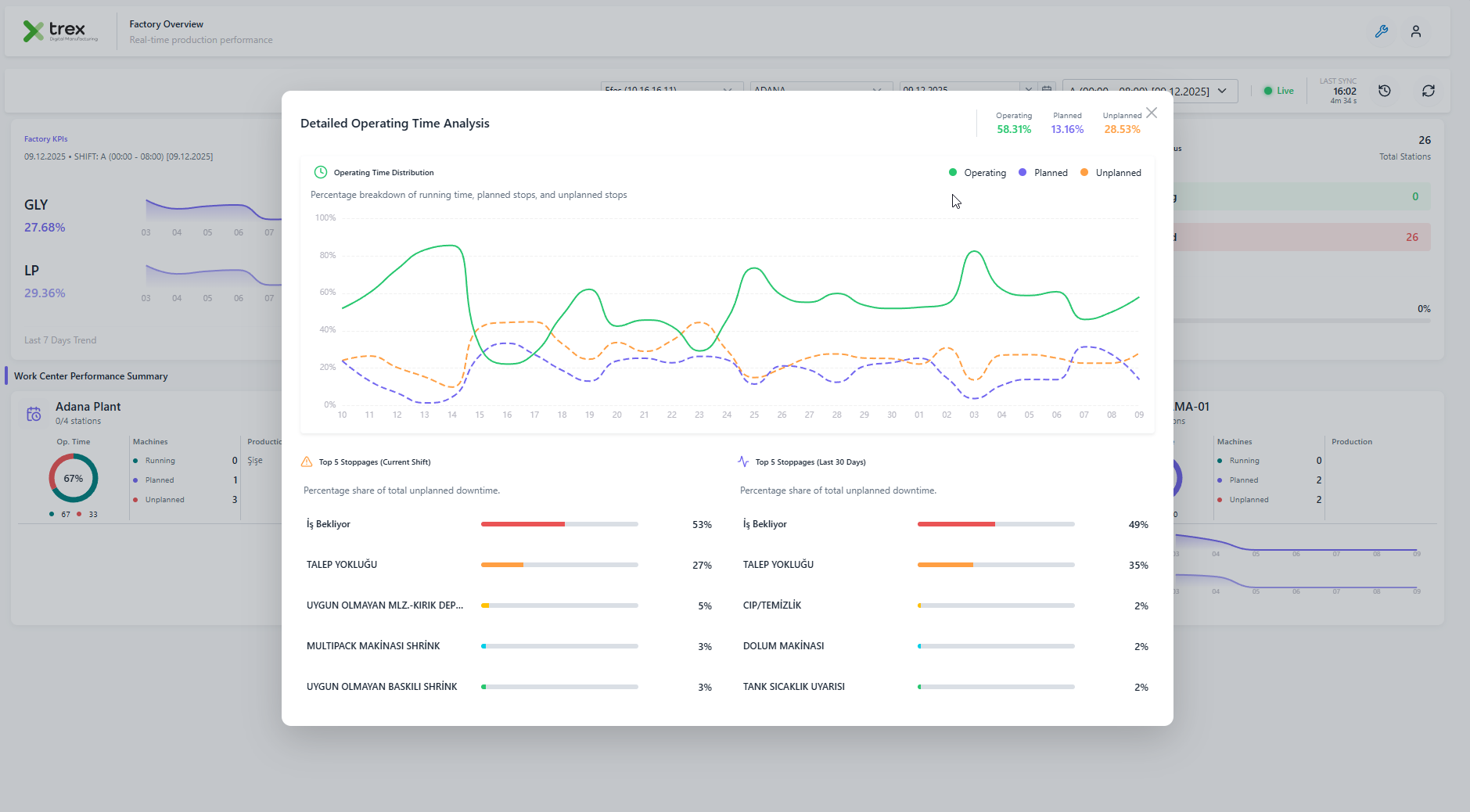Expand the shift selector dropdown chevron
This screenshot has width=1470, height=812.
(x=1222, y=91)
